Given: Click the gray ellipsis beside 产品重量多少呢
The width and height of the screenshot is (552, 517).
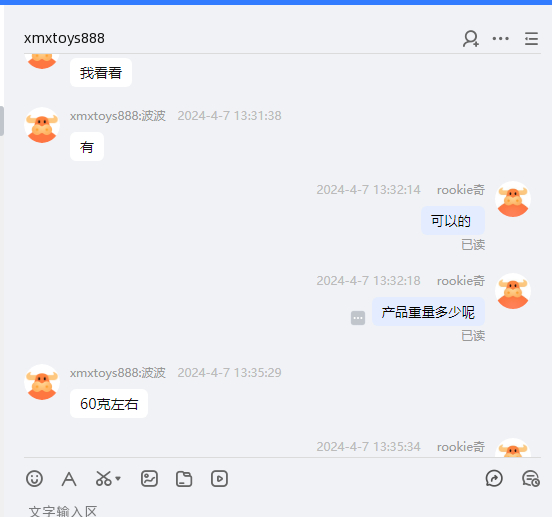Looking at the screenshot, I should 358,318.
